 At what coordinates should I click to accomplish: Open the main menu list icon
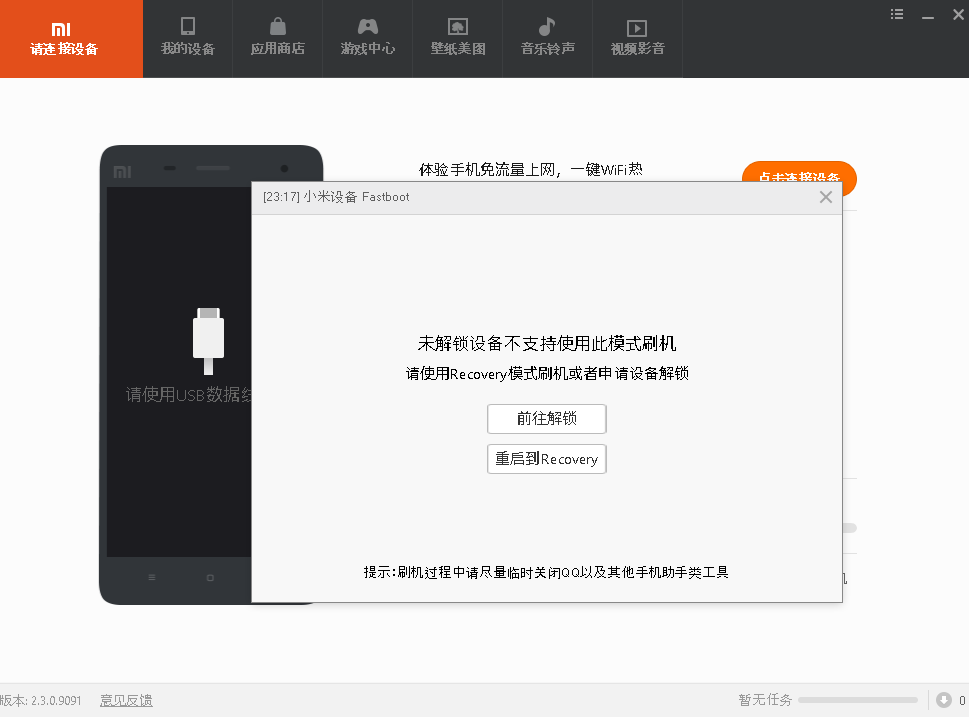[897, 14]
